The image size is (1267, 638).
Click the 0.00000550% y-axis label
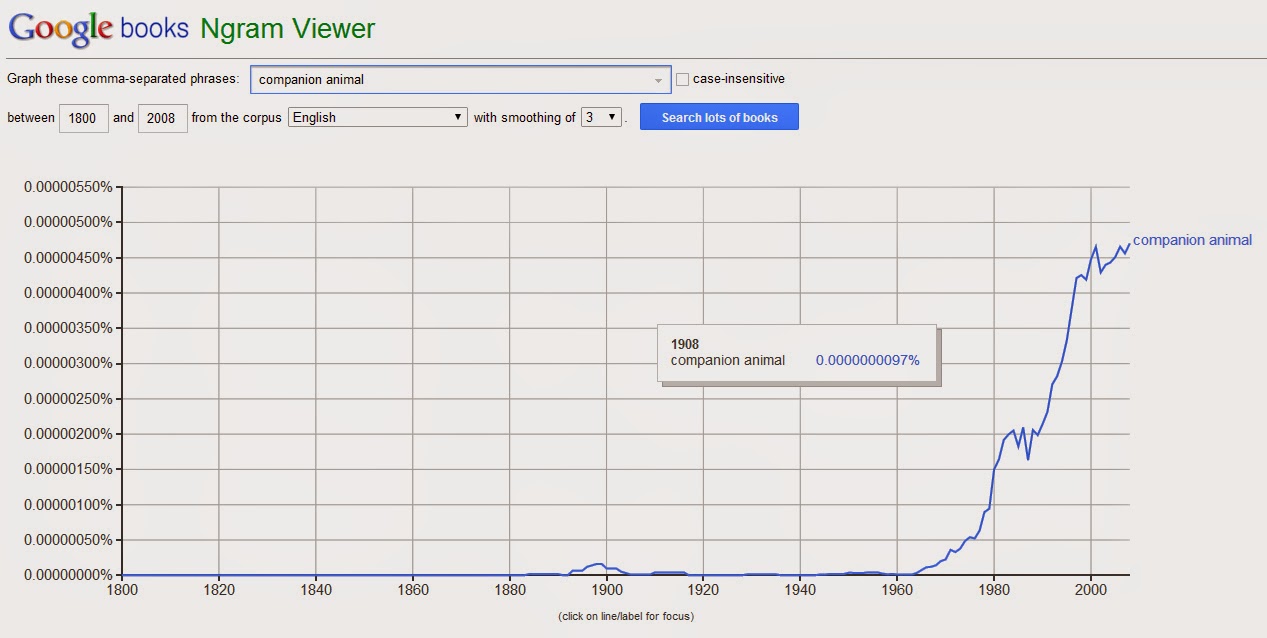tap(68, 187)
